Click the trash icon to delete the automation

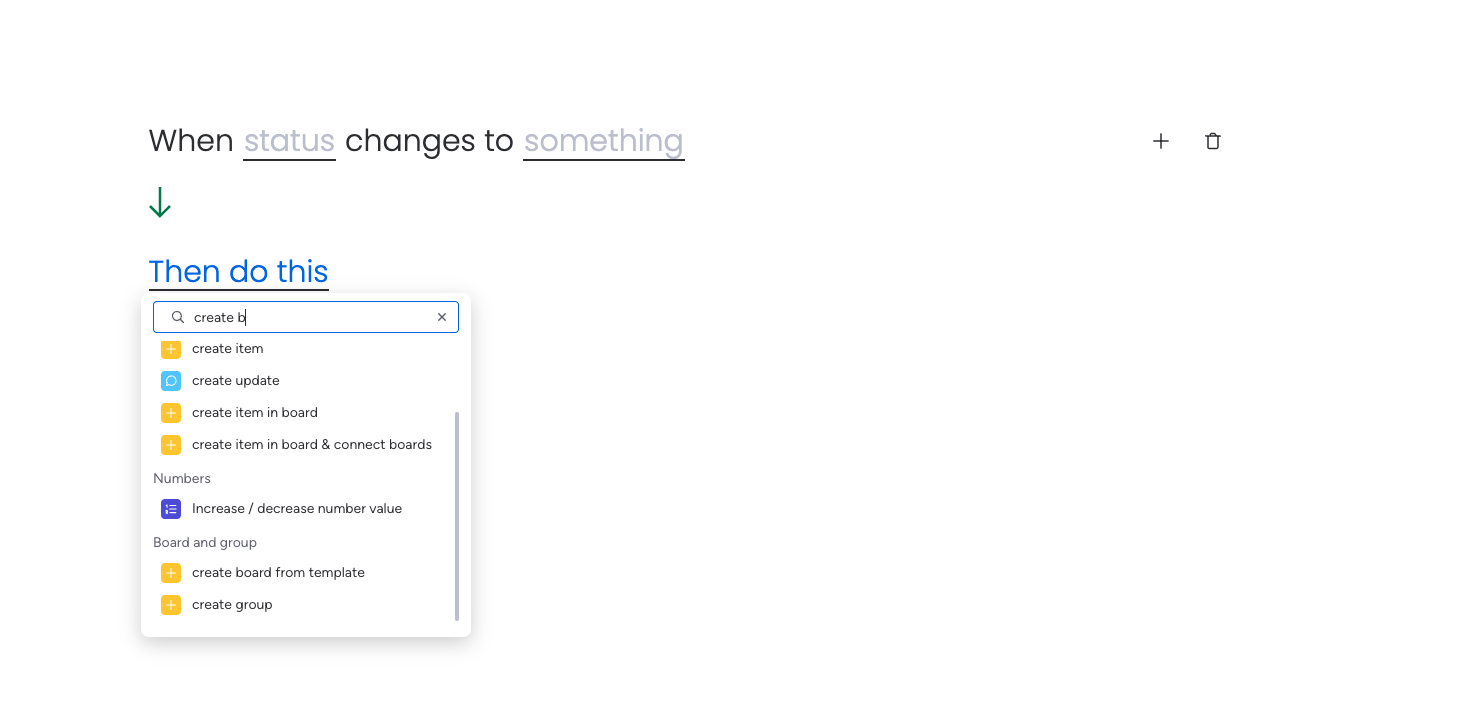point(1213,141)
